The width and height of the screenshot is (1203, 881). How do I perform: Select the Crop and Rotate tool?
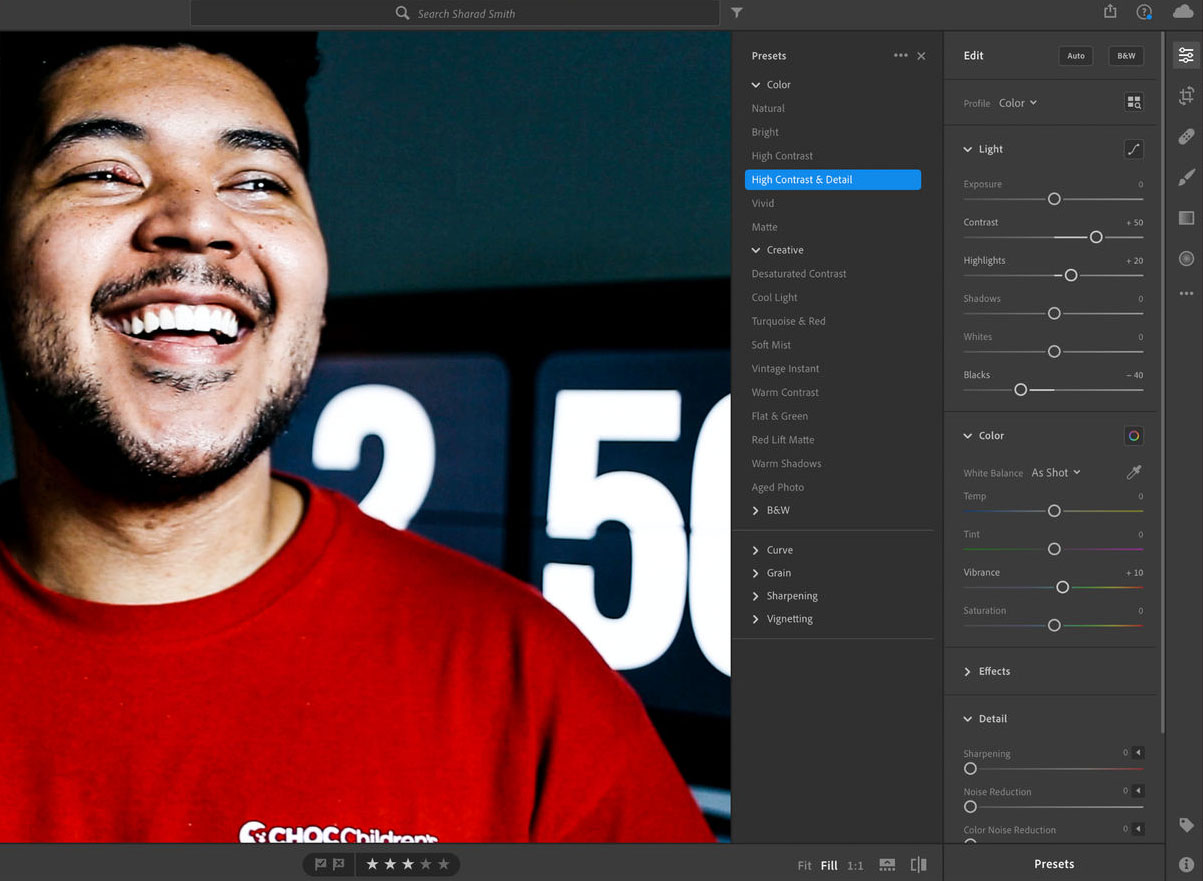point(1186,96)
